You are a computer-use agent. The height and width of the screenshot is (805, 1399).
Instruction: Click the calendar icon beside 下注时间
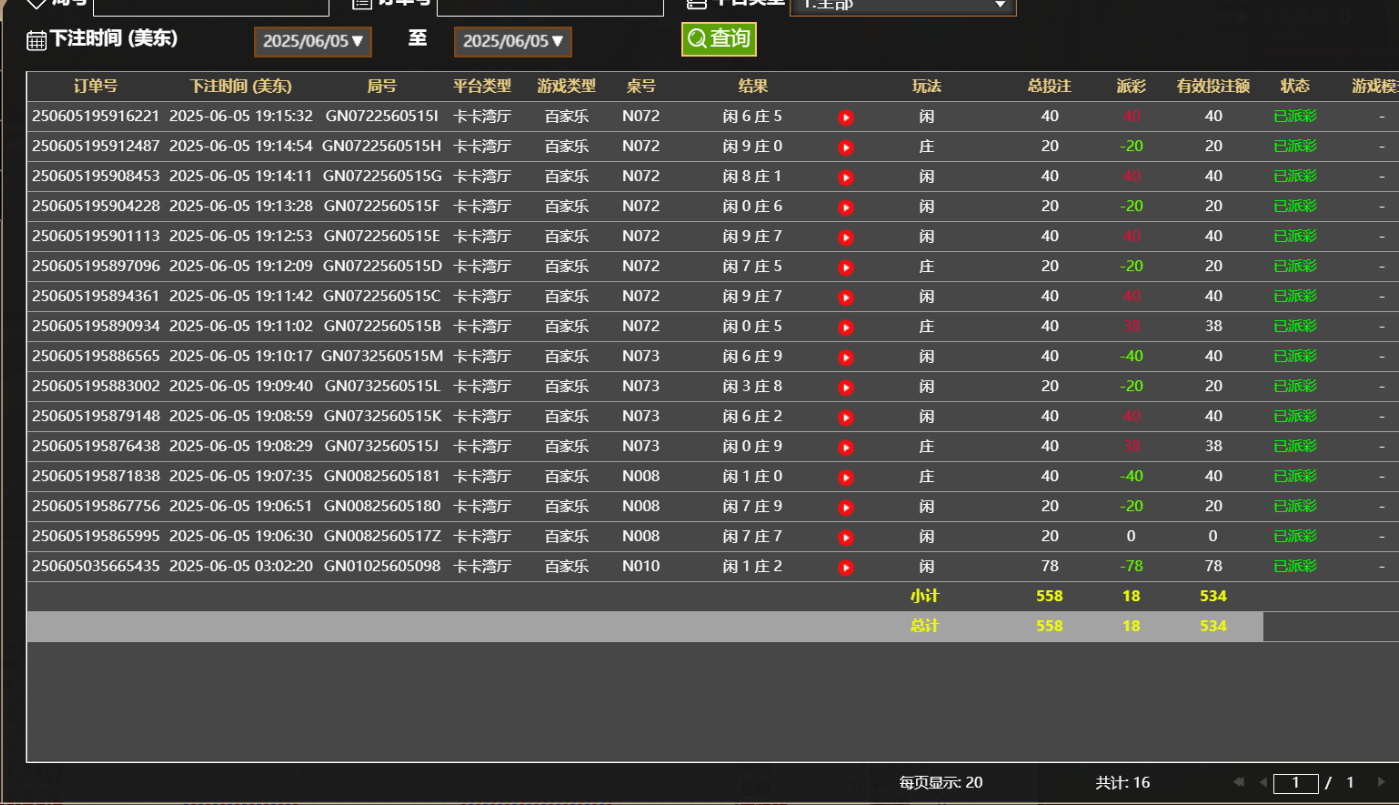pyautogui.click(x=36, y=40)
